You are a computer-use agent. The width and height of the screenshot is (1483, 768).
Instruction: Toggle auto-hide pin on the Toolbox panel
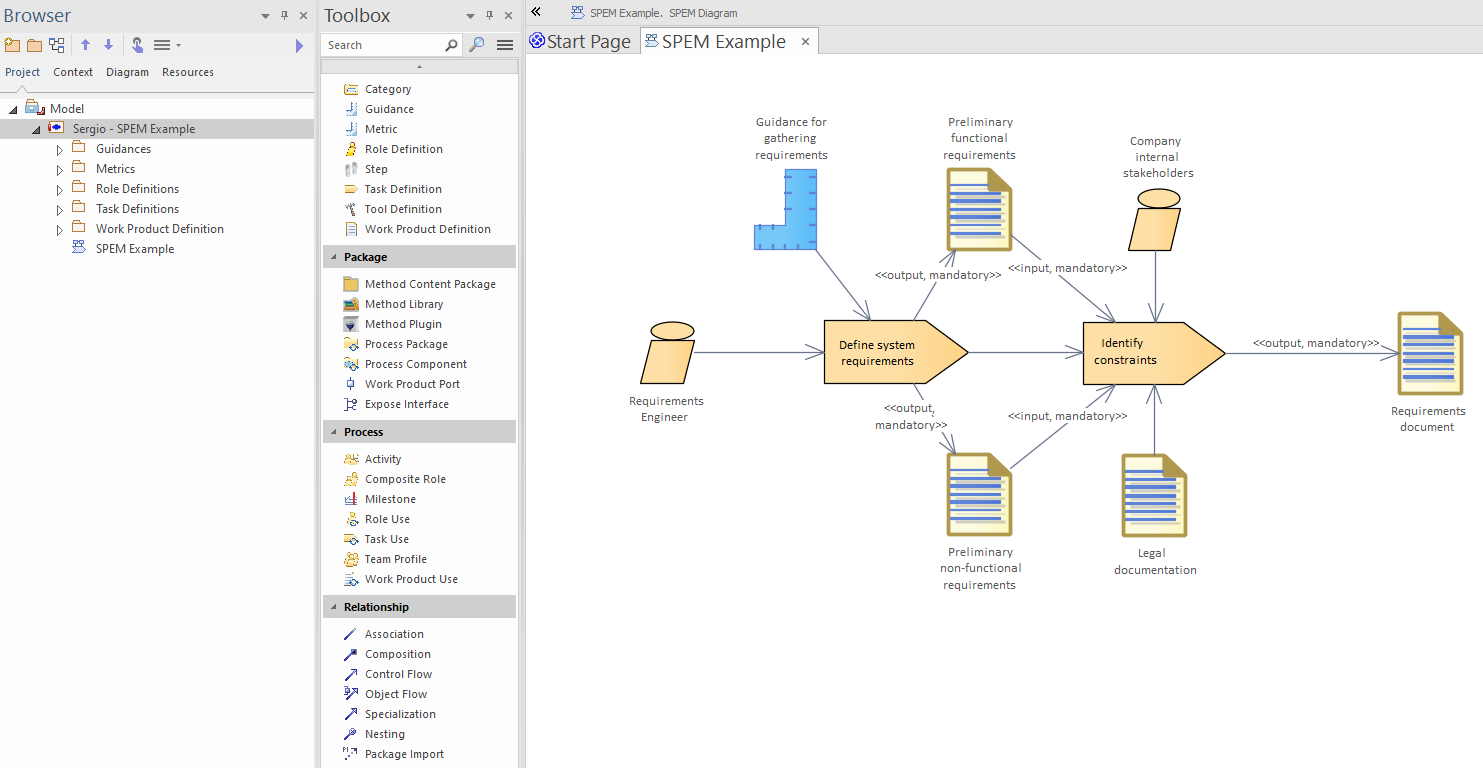coord(489,14)
